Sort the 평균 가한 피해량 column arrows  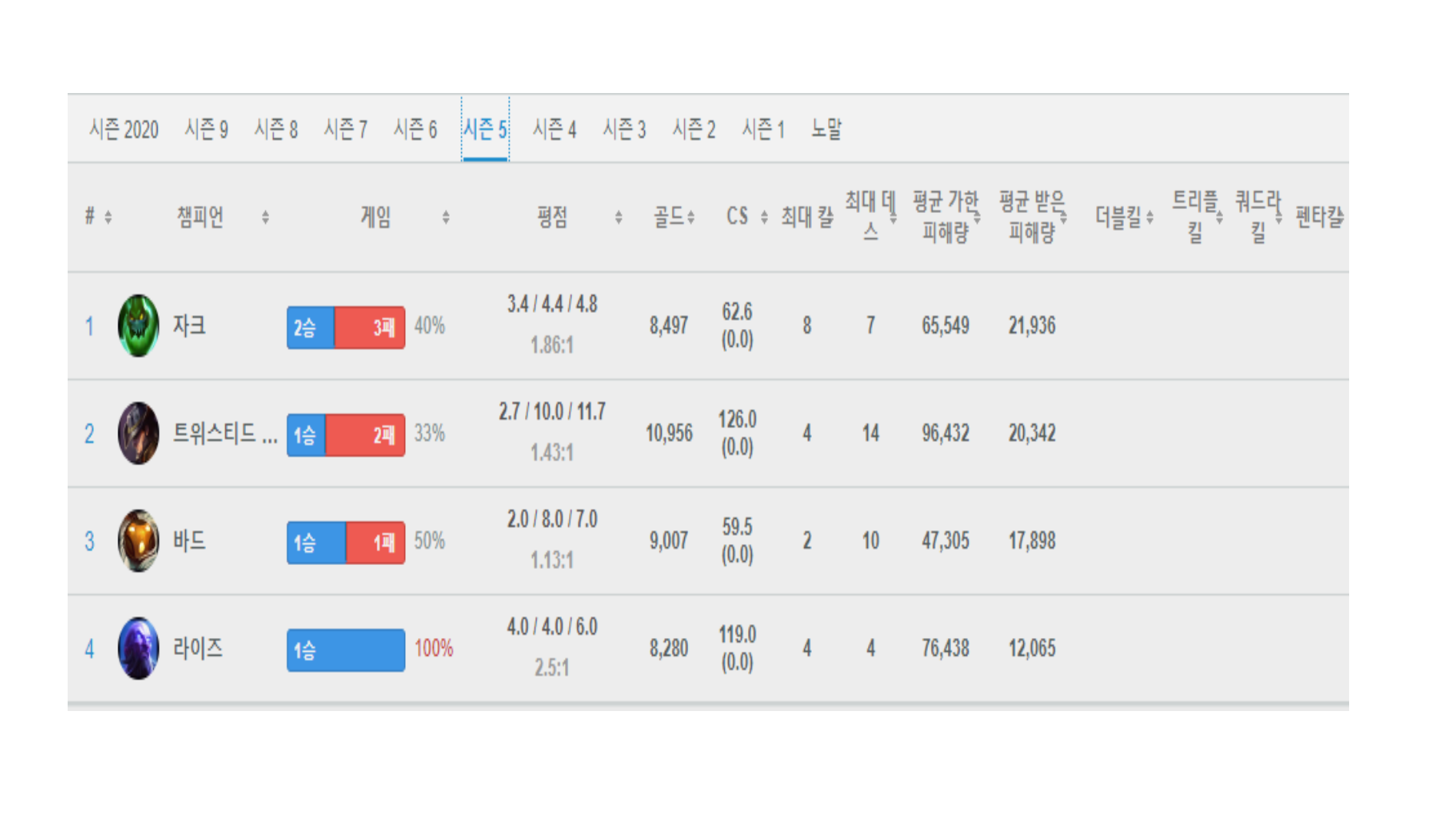coord(977,218)
